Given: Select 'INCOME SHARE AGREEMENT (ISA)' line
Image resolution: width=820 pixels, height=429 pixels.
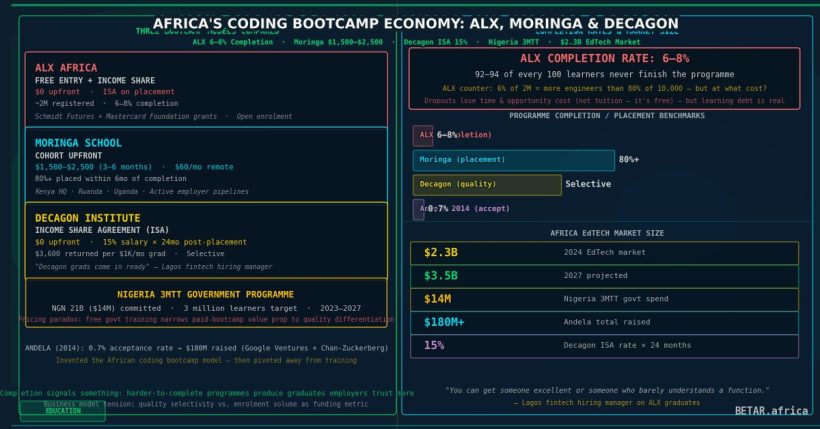Looking at the screenshot, I should (101, 230).
